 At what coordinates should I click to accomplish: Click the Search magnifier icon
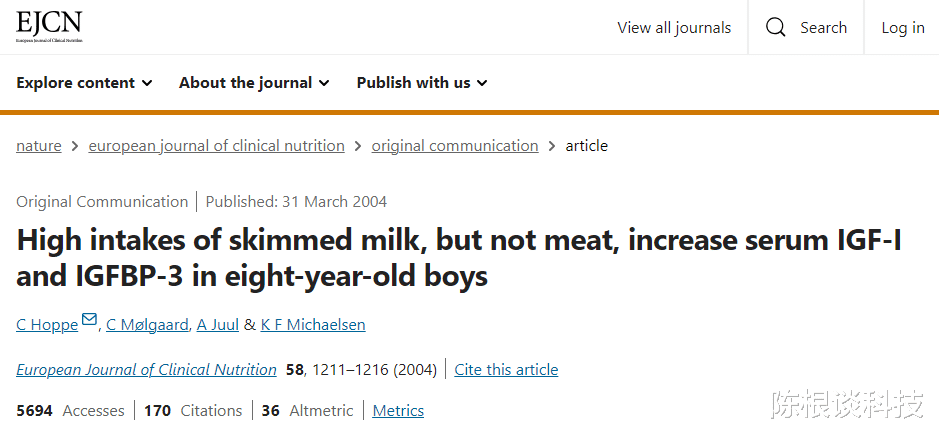[776, 28]
